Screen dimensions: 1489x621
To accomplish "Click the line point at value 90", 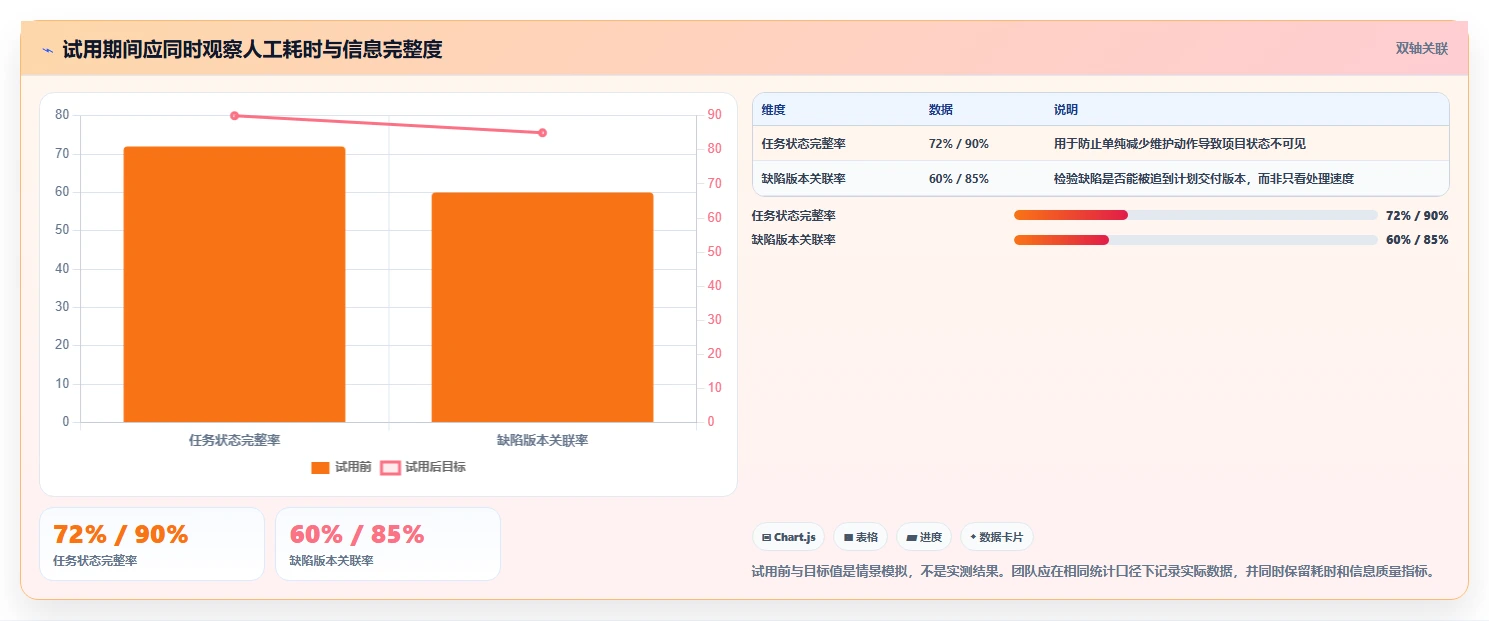I will pos(235,116).
